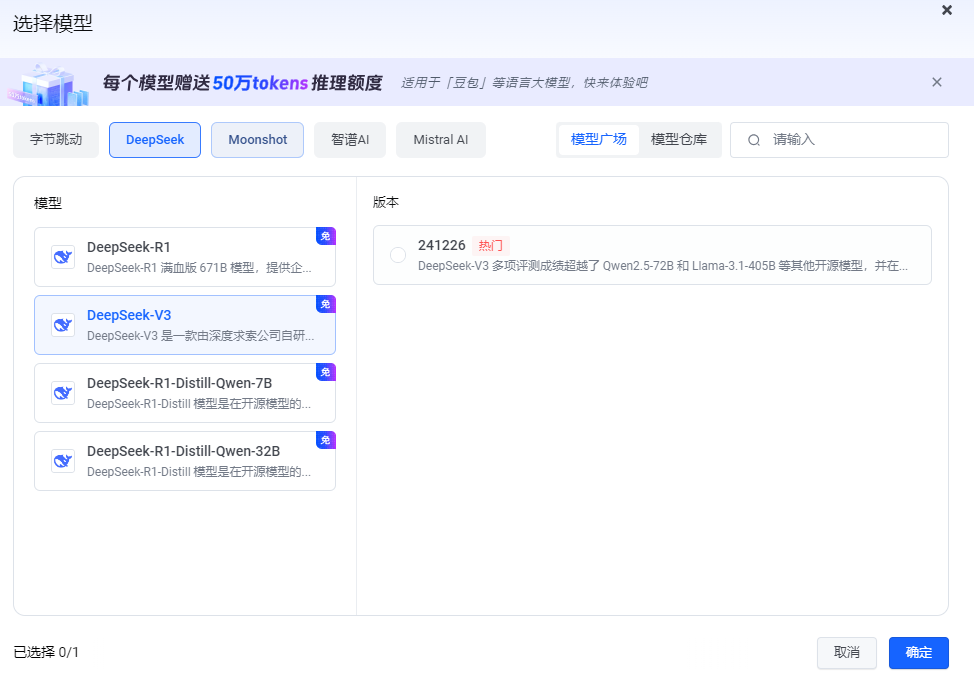Select the DeepSeek-R1-Distill-Qwen-32B model name
The width and height of the screenshot is (974, 686).
pyautogui.click(x=183, y=451)
